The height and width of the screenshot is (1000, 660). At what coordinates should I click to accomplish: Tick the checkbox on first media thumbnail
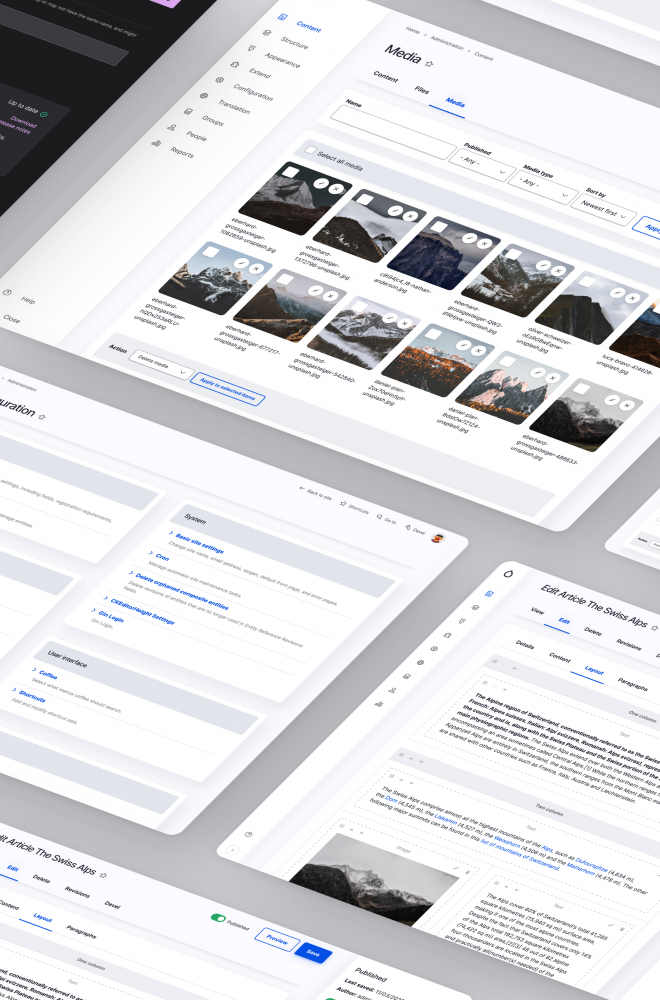pos(289,172)
